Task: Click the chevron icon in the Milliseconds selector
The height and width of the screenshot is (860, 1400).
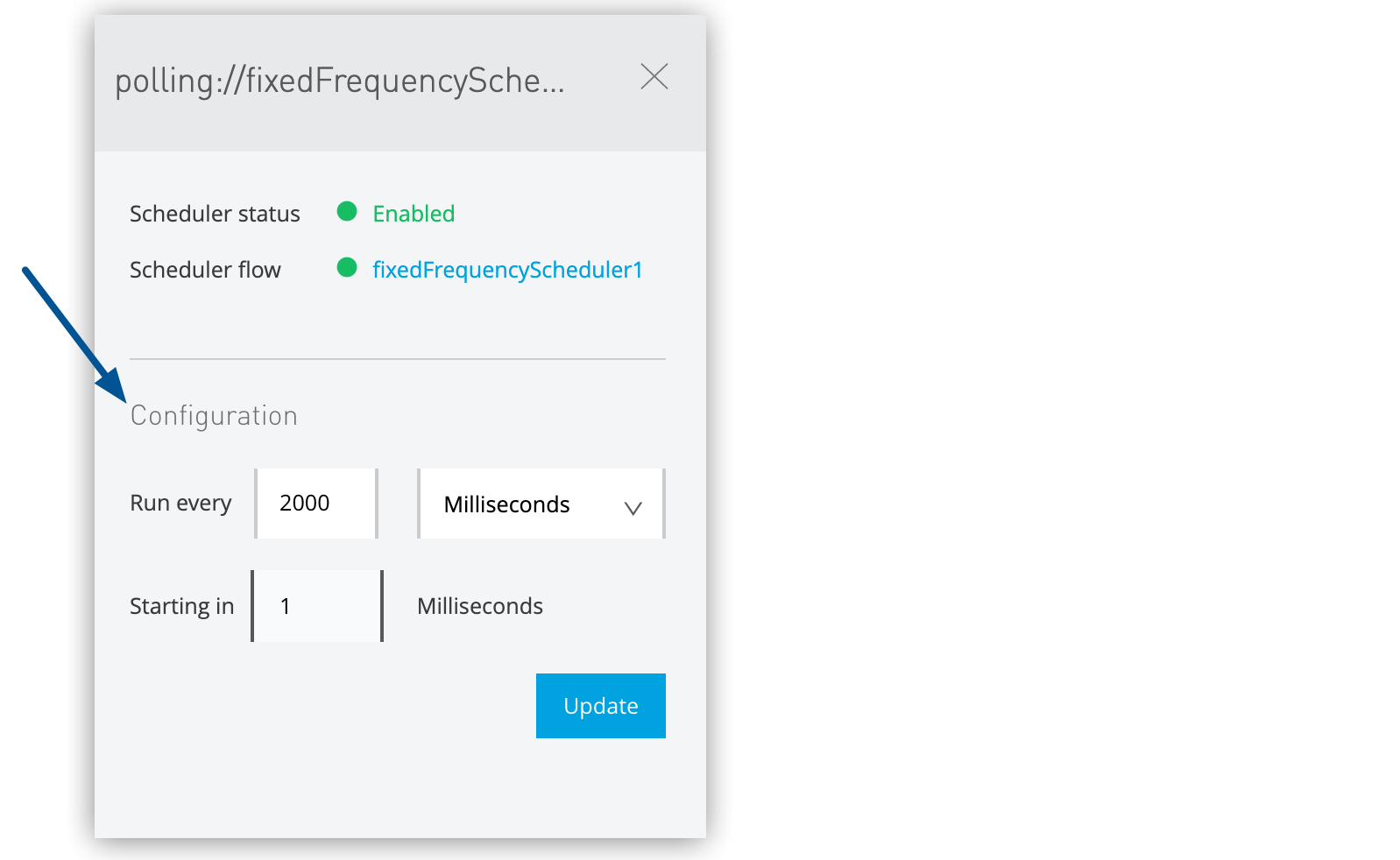Action: 633,508
